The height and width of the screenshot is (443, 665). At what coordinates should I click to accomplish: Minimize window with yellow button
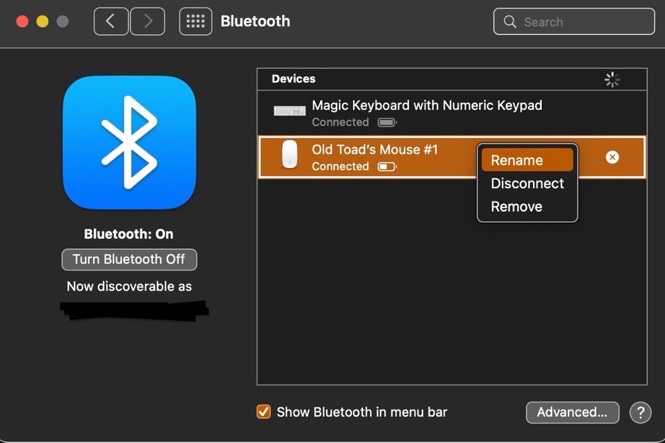(x=42, y=21)
